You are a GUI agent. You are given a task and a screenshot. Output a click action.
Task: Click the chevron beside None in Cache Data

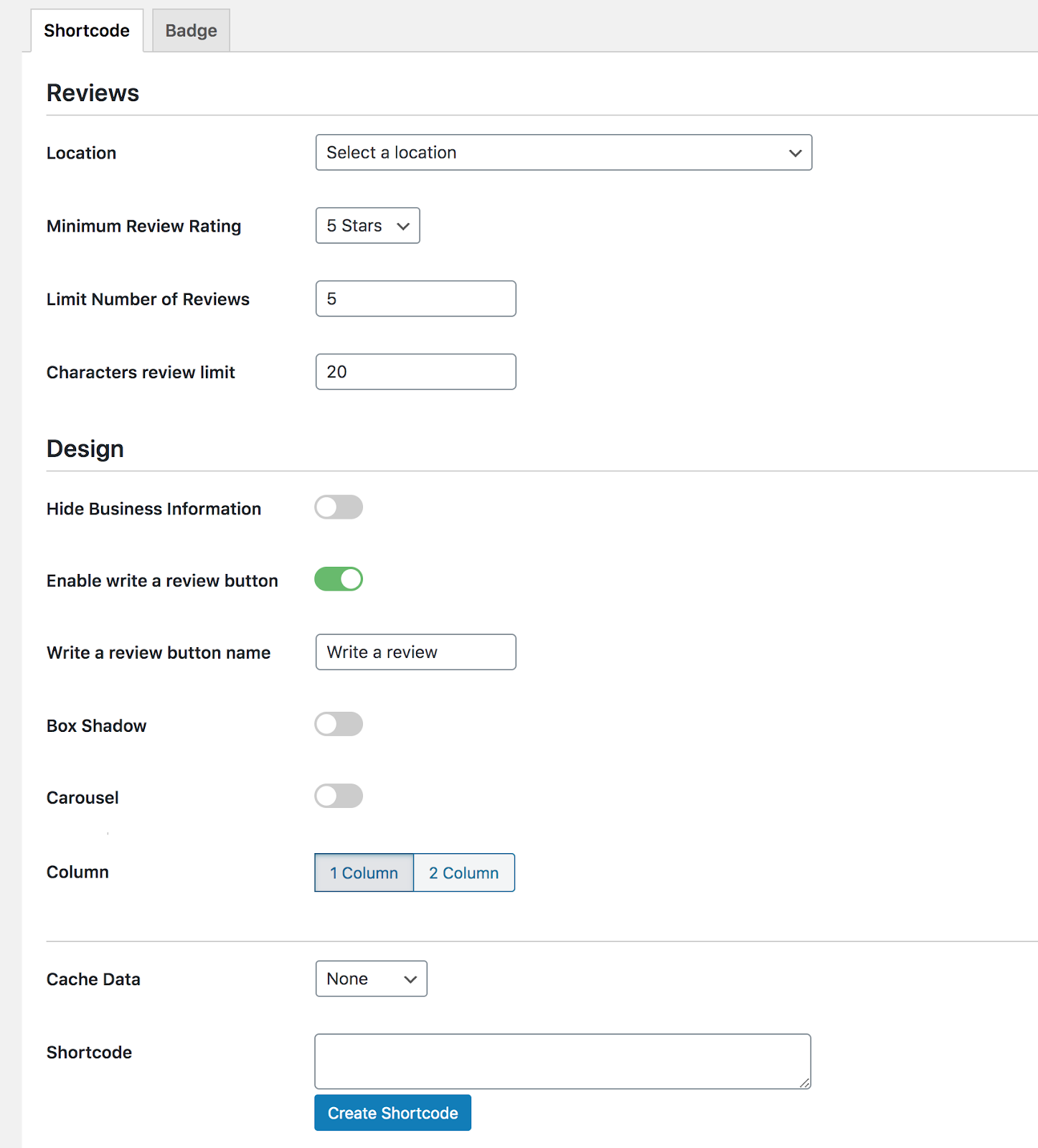[x=410, y=980]
